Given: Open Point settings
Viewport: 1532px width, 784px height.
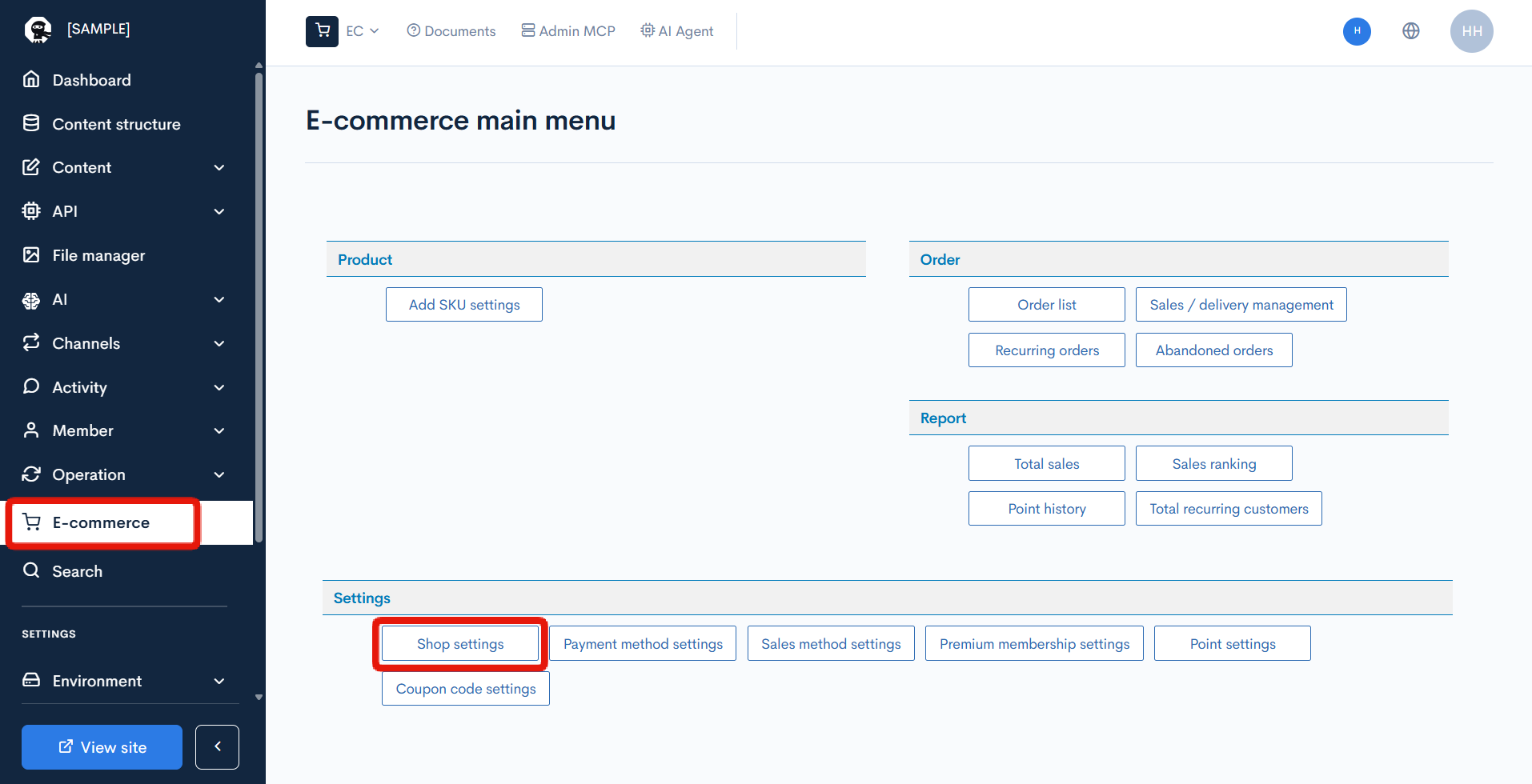Looking at the screenshot, I should (x=1233, y=643).
